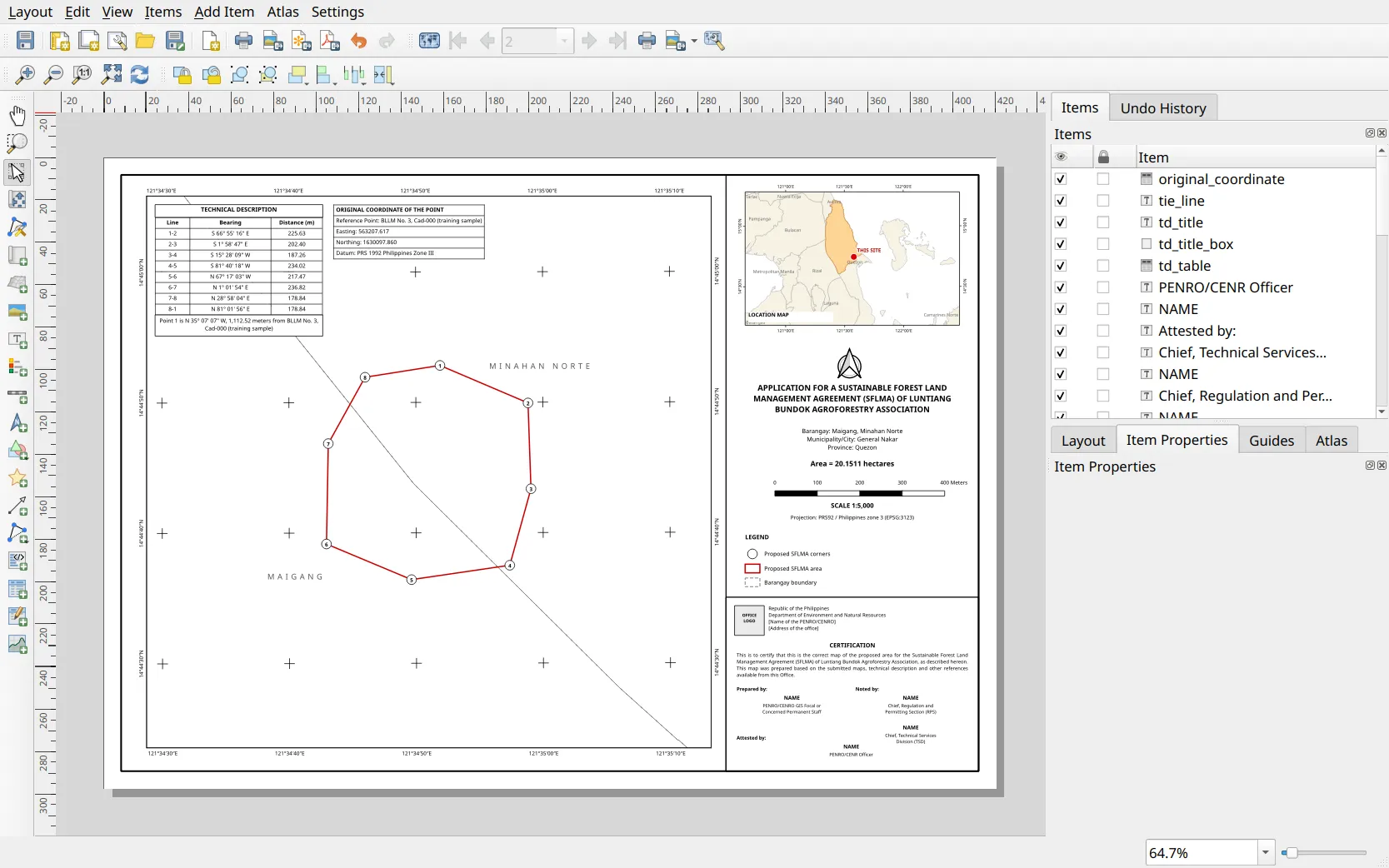Open the Raise items dropdown button
The width and height of the screenshot is (1389, 868).
pos(297,75)
